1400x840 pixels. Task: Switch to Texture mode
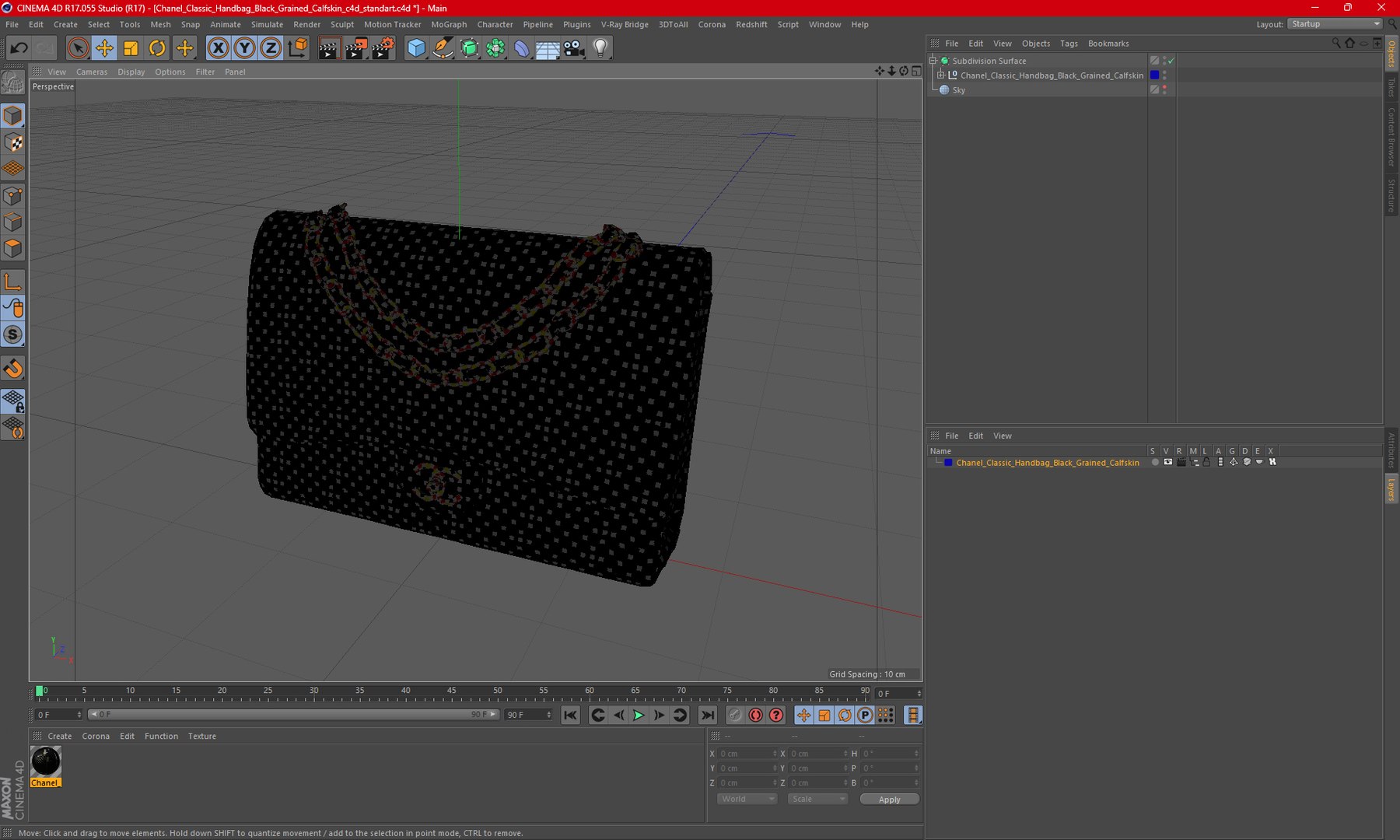pyautogui.click(x=13, y=142)
